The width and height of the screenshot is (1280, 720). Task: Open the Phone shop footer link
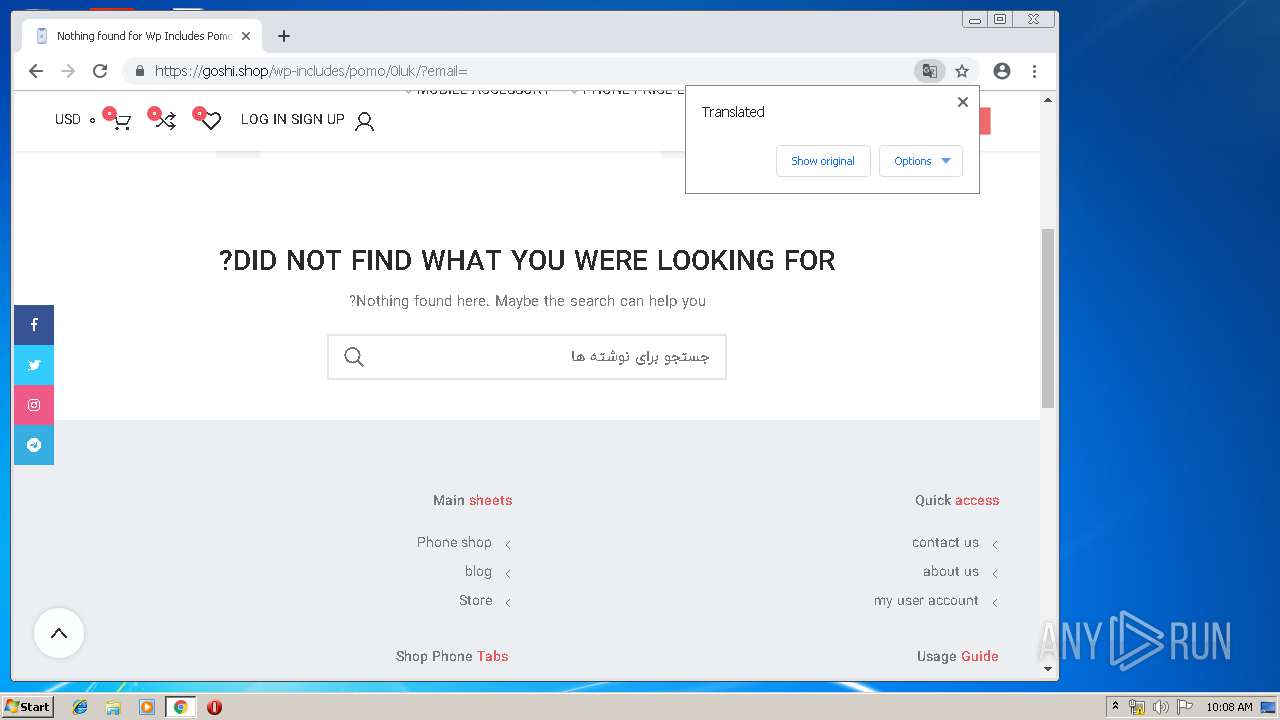pyautogui.click(x=454, y=542)
